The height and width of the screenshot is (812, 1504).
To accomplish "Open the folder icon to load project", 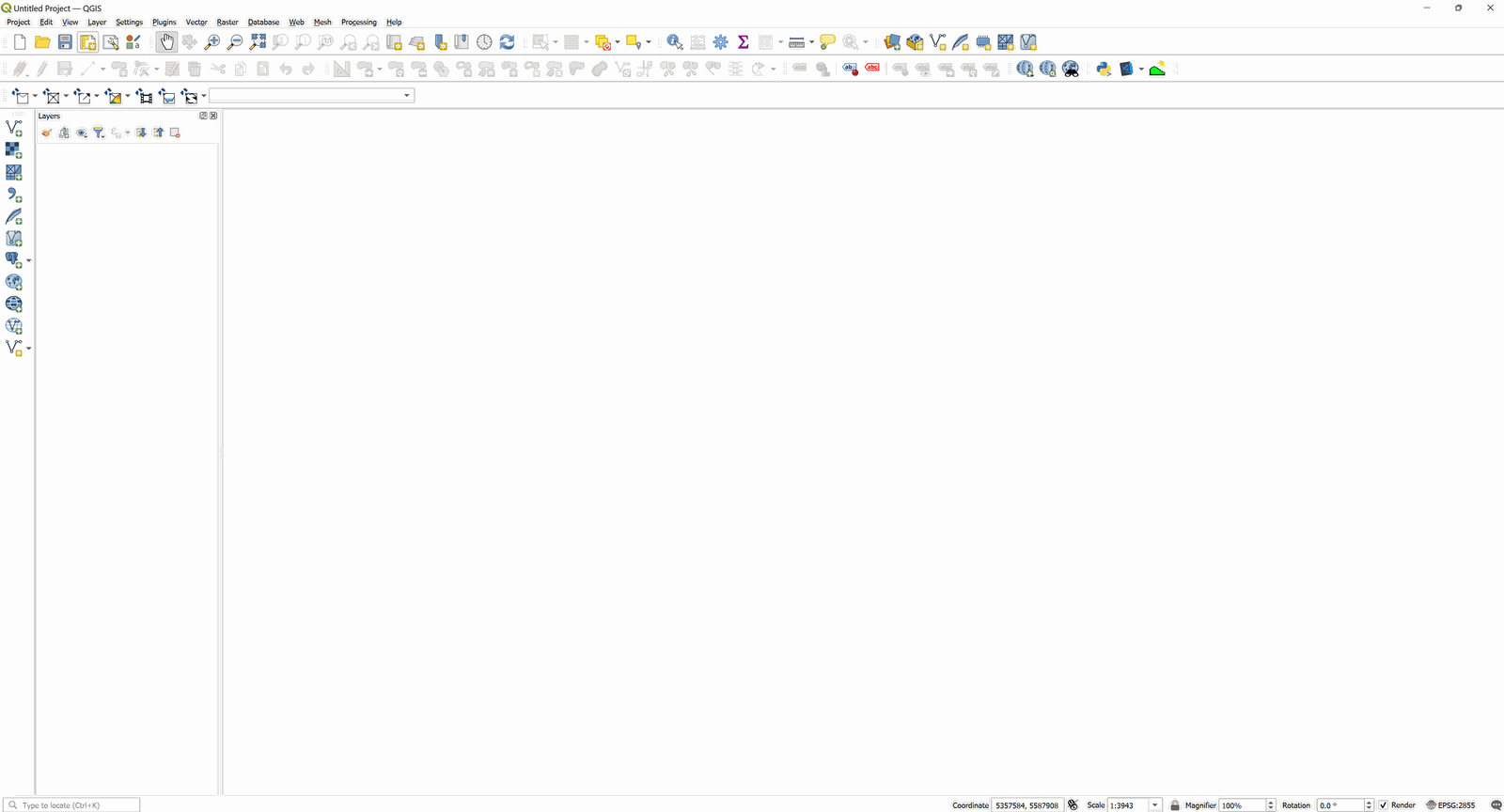I will coord(42,42).
